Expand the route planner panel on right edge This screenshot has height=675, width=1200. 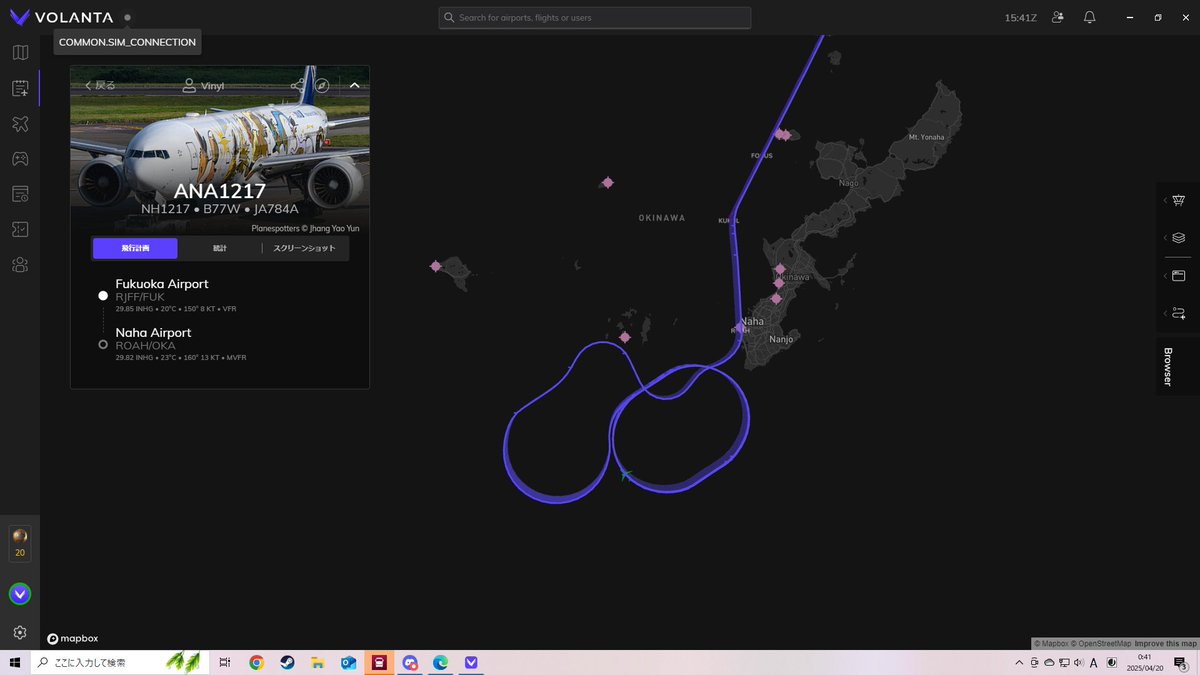pyautogui.click(x=1178, y=313)
